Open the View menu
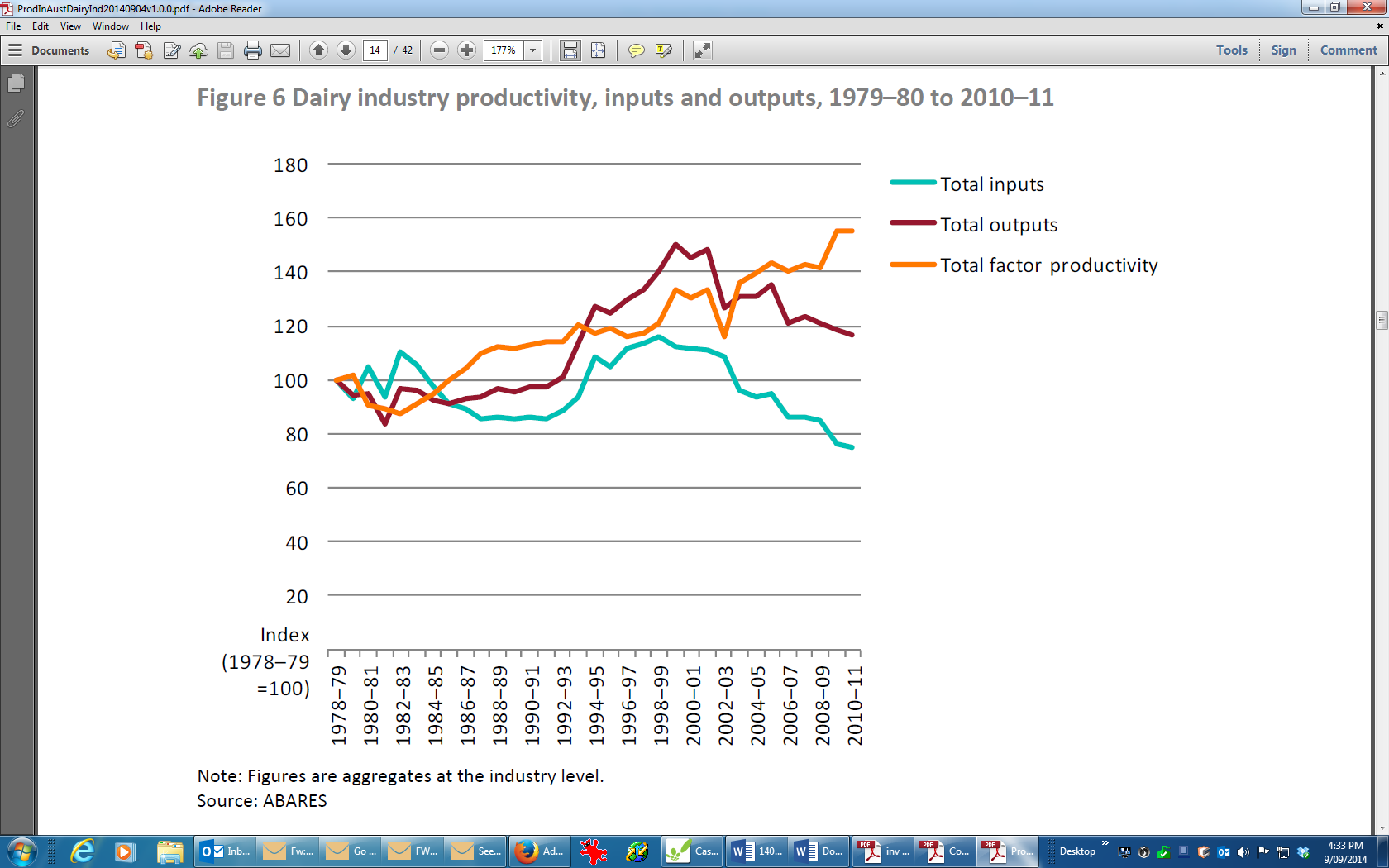 (70, 26)
